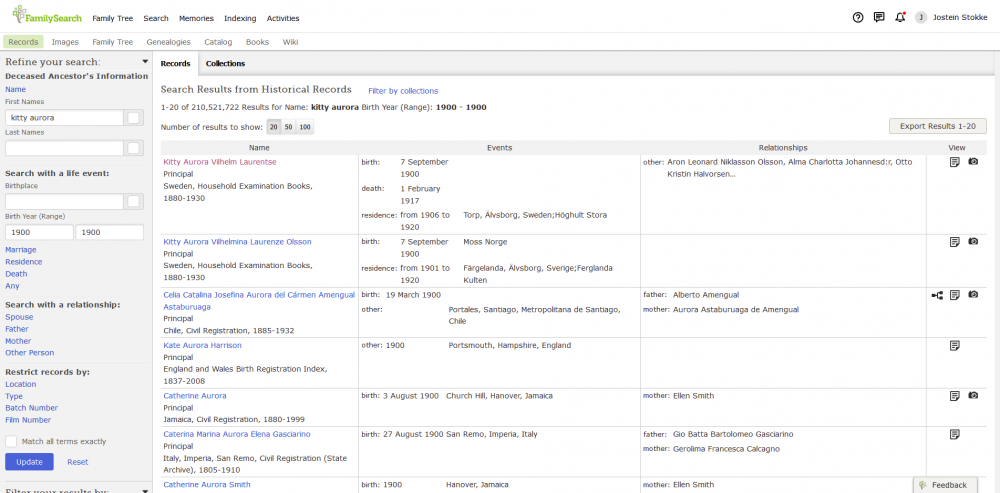Click the Update search button

tap(29, 462)
